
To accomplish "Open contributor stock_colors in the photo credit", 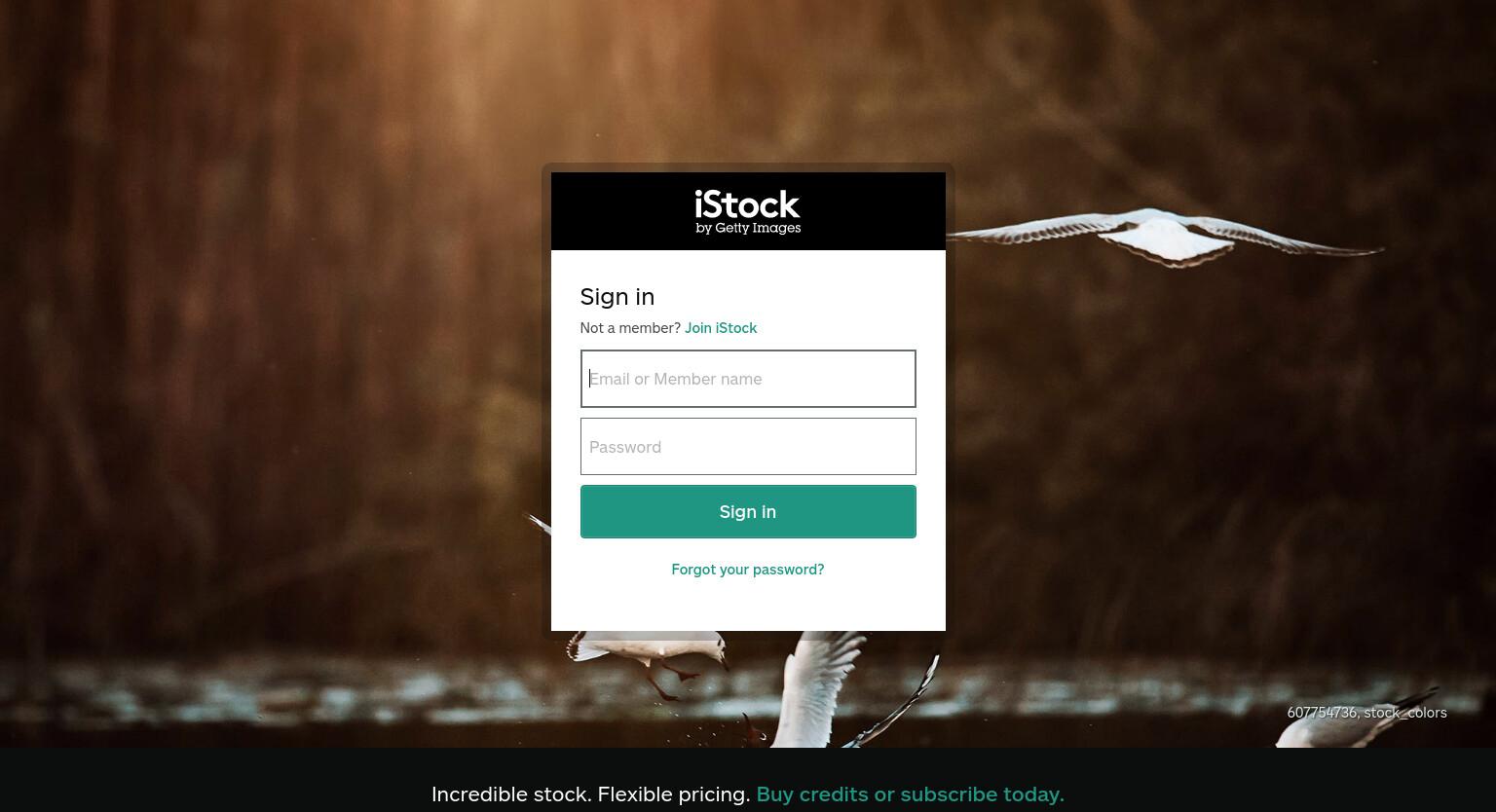I will point(1405,713).
